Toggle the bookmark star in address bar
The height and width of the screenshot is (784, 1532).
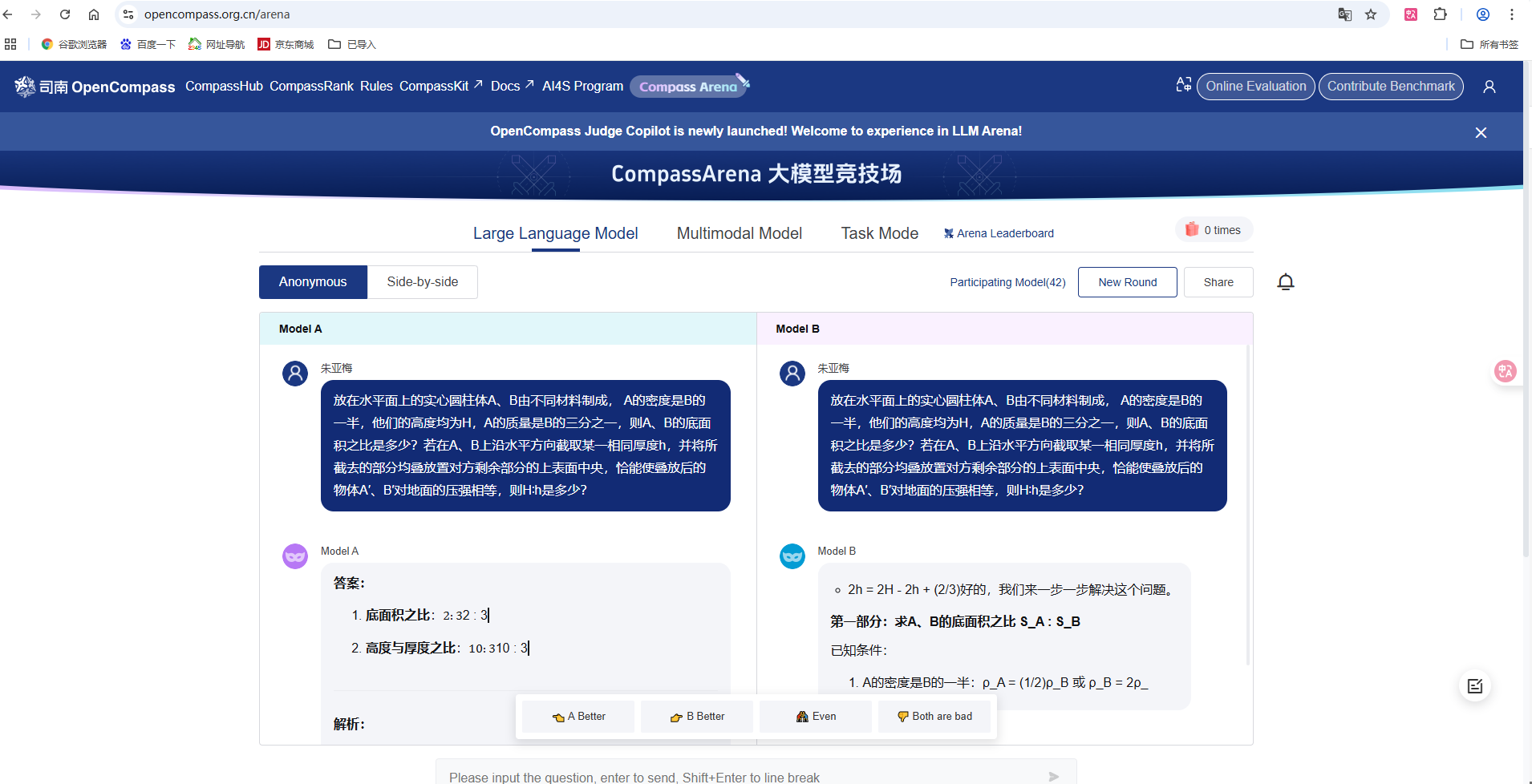1372,14
